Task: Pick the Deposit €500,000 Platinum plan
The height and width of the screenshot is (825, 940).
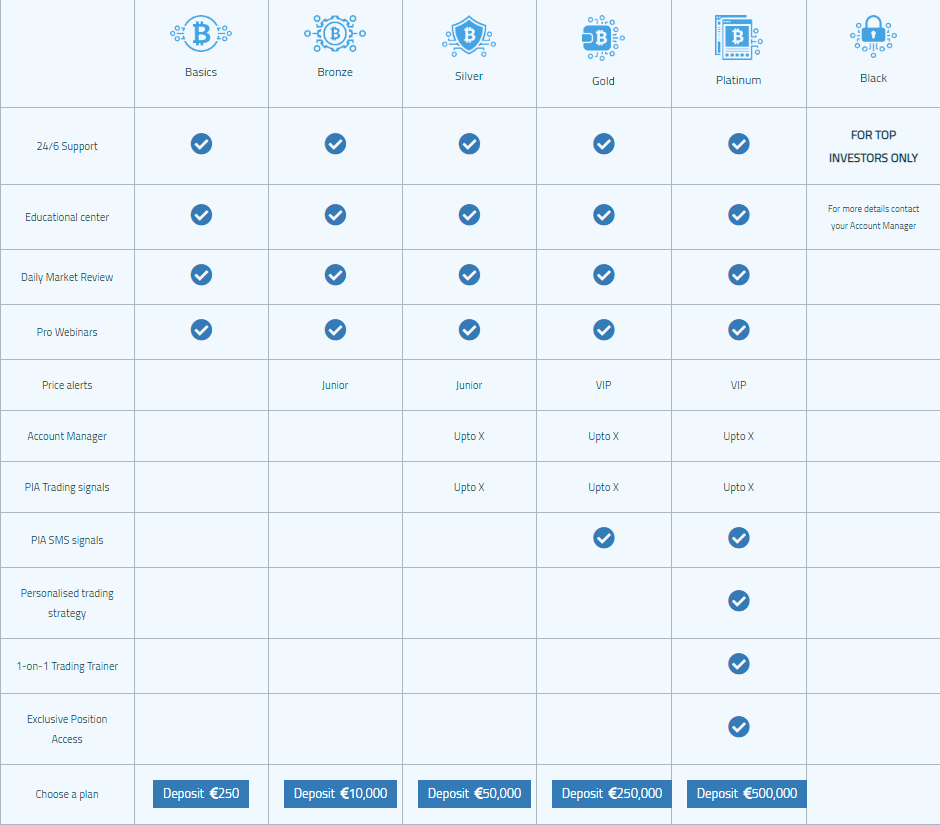Action: pyautogui.click(x=746, y=794)
